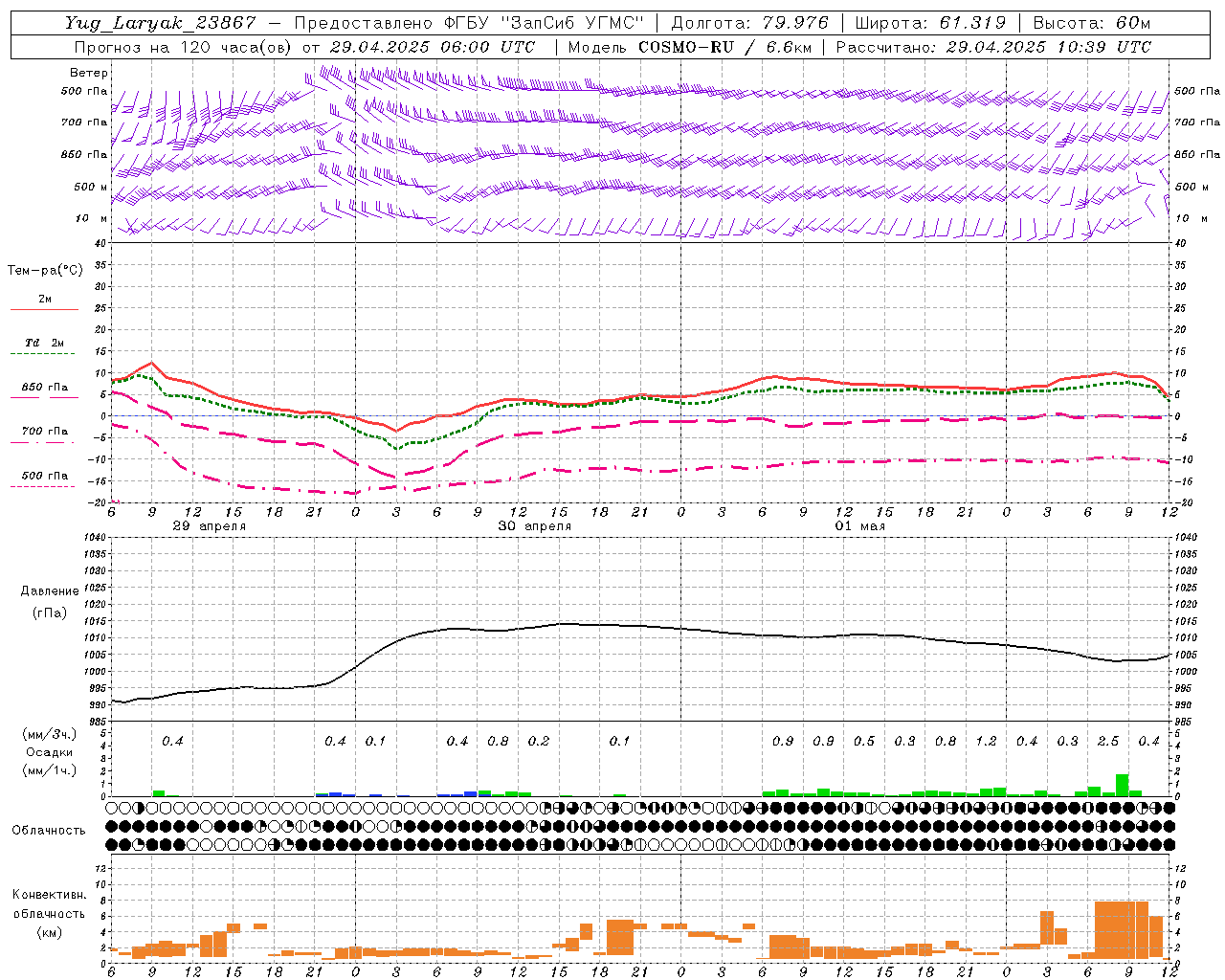Click the '2.5' three-hour precipitation value
The height and width of the screenshot is (980, 1225).
click(1108, 742)
